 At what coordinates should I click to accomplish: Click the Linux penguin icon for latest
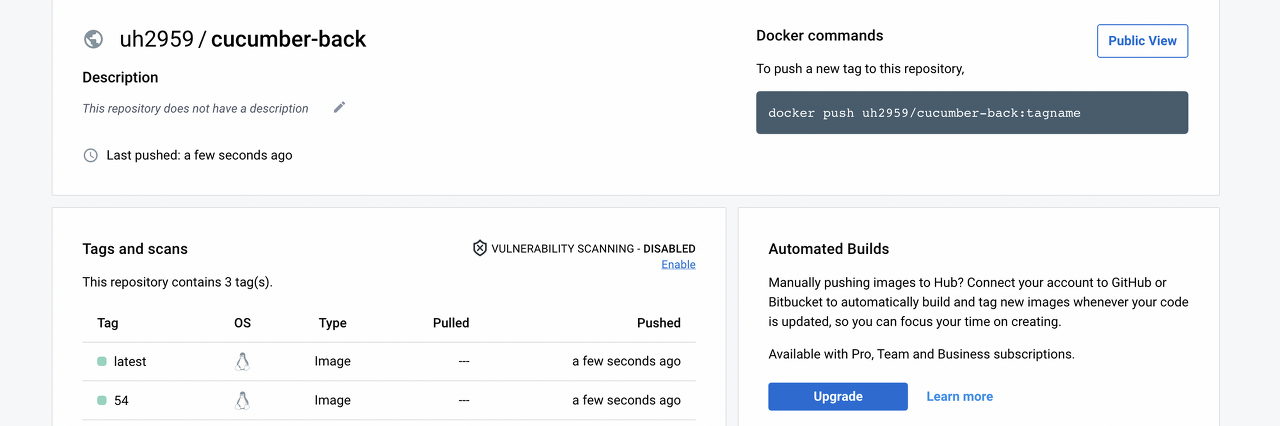tap(242, 361)
